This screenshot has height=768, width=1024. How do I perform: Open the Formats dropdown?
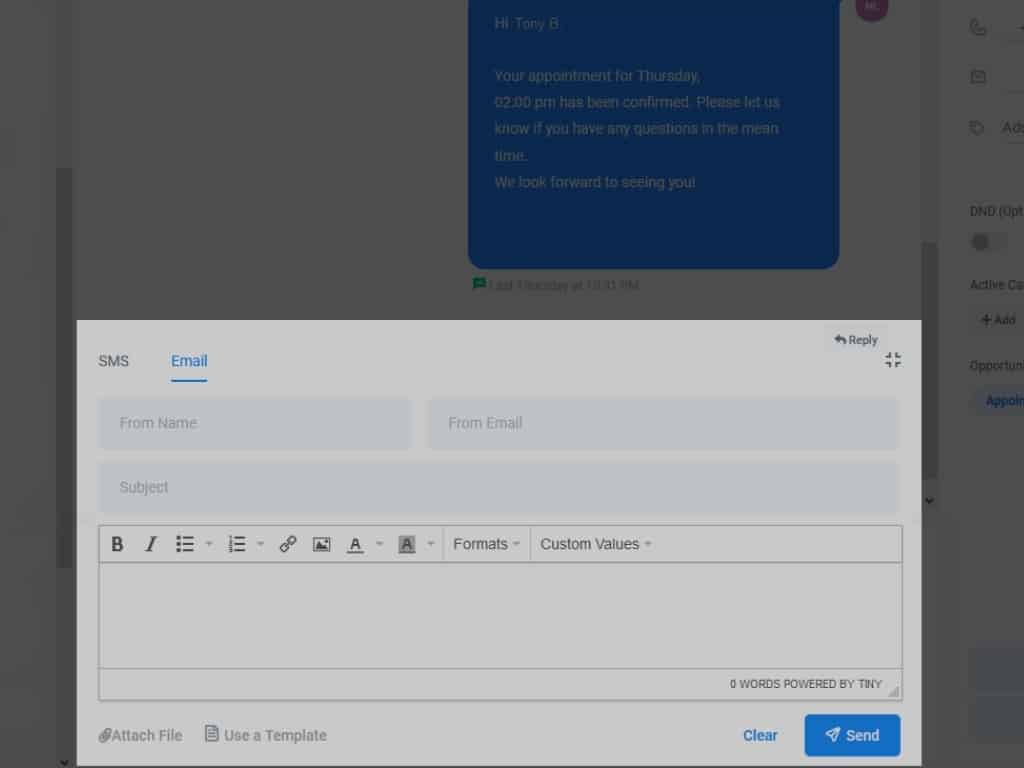pyautogui.click(x=486, y=544)
